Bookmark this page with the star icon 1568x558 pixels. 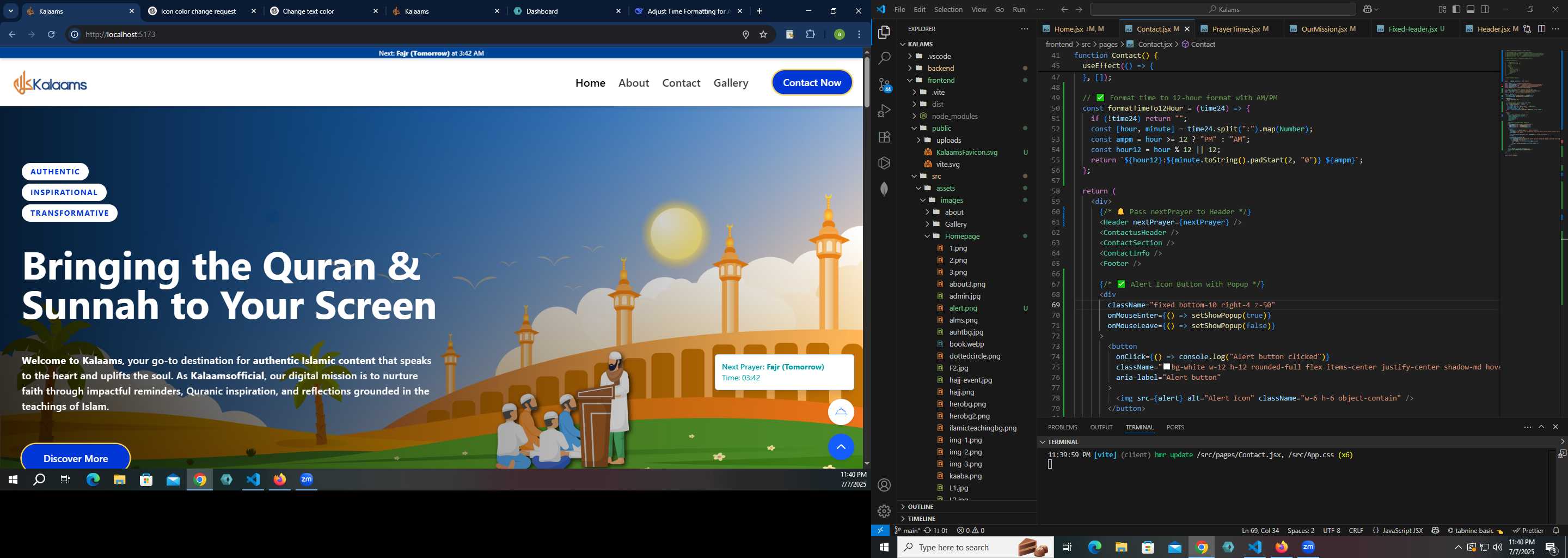(763, 35)
